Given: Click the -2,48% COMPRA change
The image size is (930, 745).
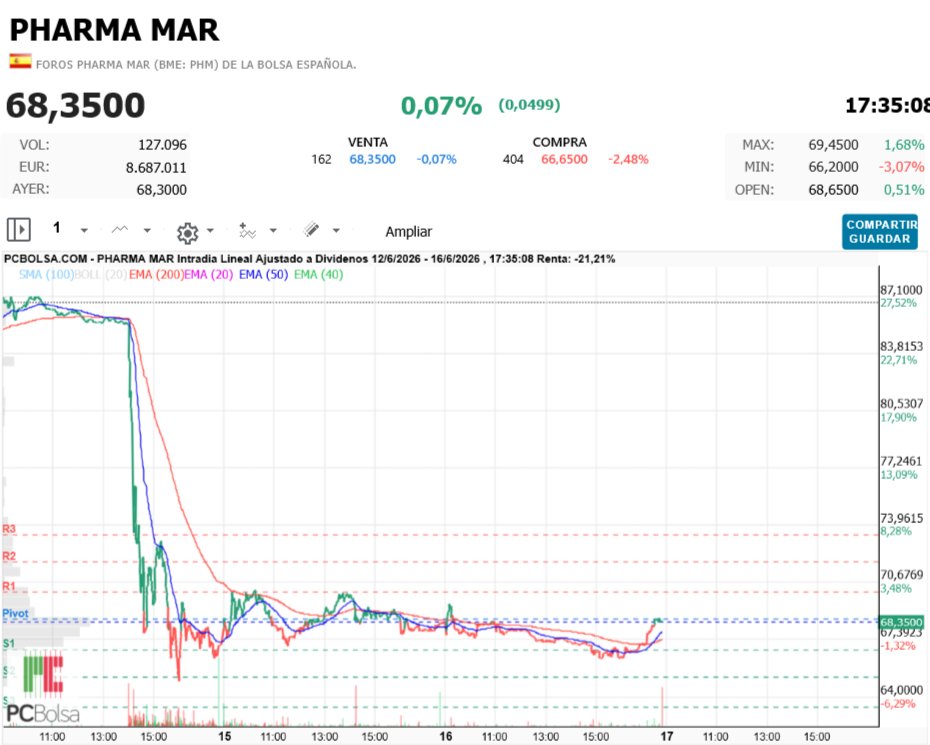Looking at the screenshot, I should pyautogui.click(x=628, y=160).
